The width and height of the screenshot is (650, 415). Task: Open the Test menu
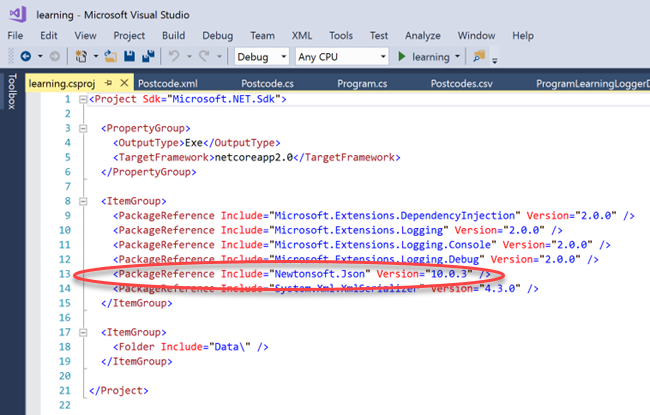pyautogui.click(x=379, y=36)
